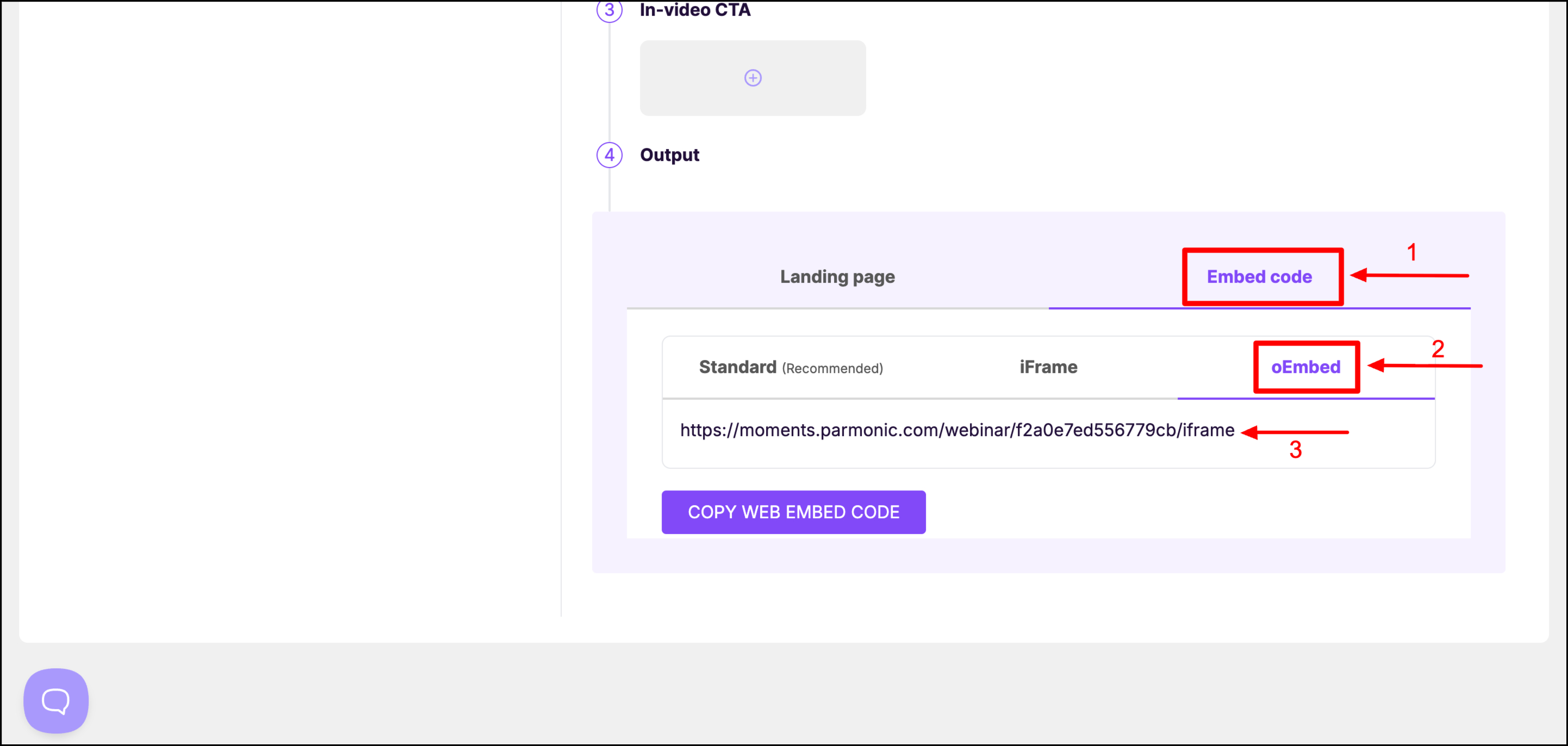1568x746 pixels.
Task: Click the moments.parmonic.com embed URL text
Action: pos(956,431)
